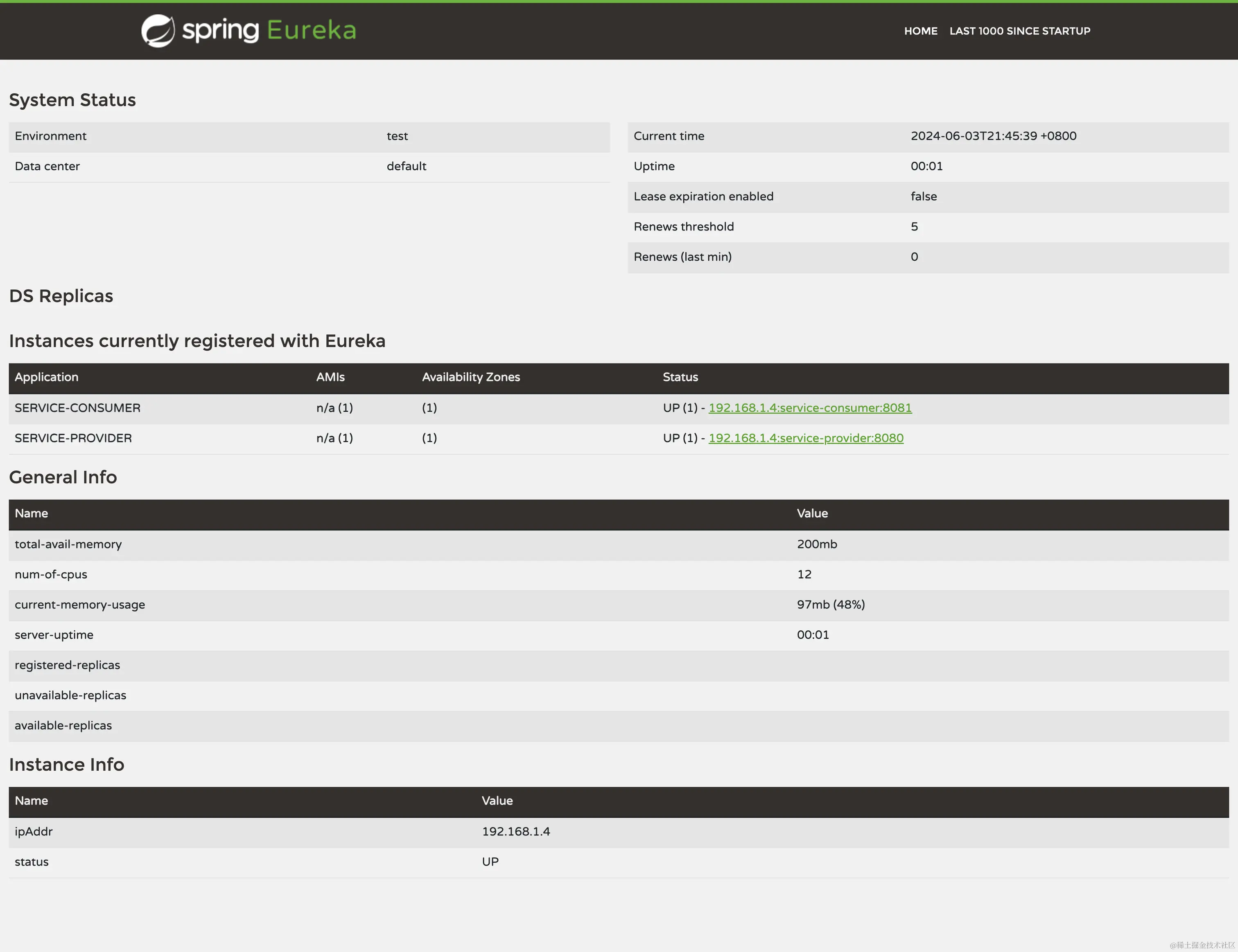Open the HOME navigation item
This screenshot has height=952, width=1238.
pos(920,31)
